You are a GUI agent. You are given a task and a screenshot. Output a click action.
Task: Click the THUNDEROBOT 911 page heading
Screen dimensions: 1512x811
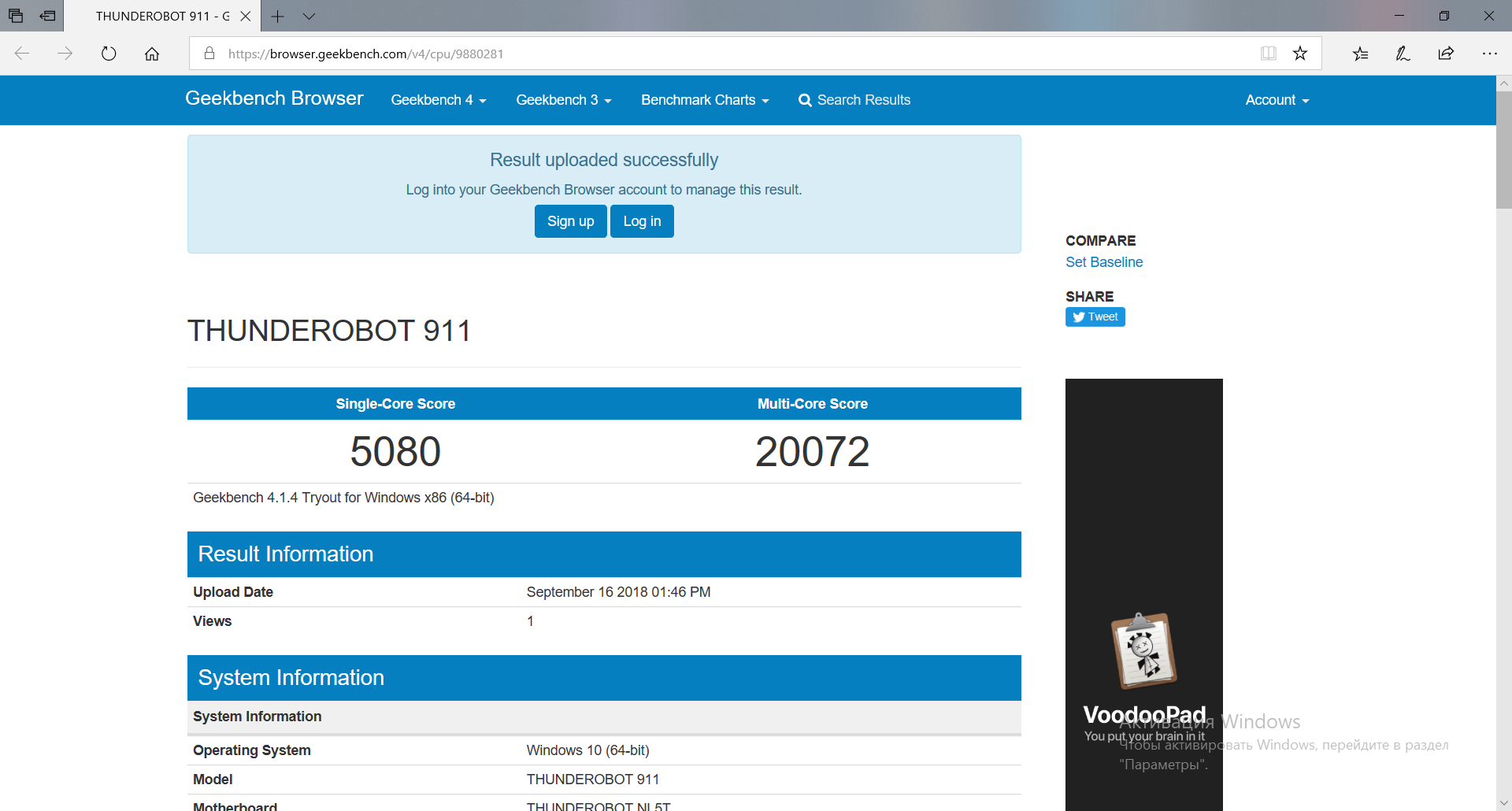[x=329, y=331]
